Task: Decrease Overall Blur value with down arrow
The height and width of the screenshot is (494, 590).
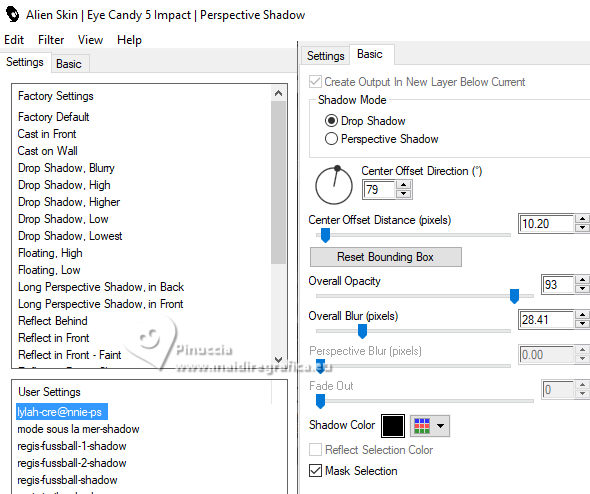Action: click(x=582, y=324)
